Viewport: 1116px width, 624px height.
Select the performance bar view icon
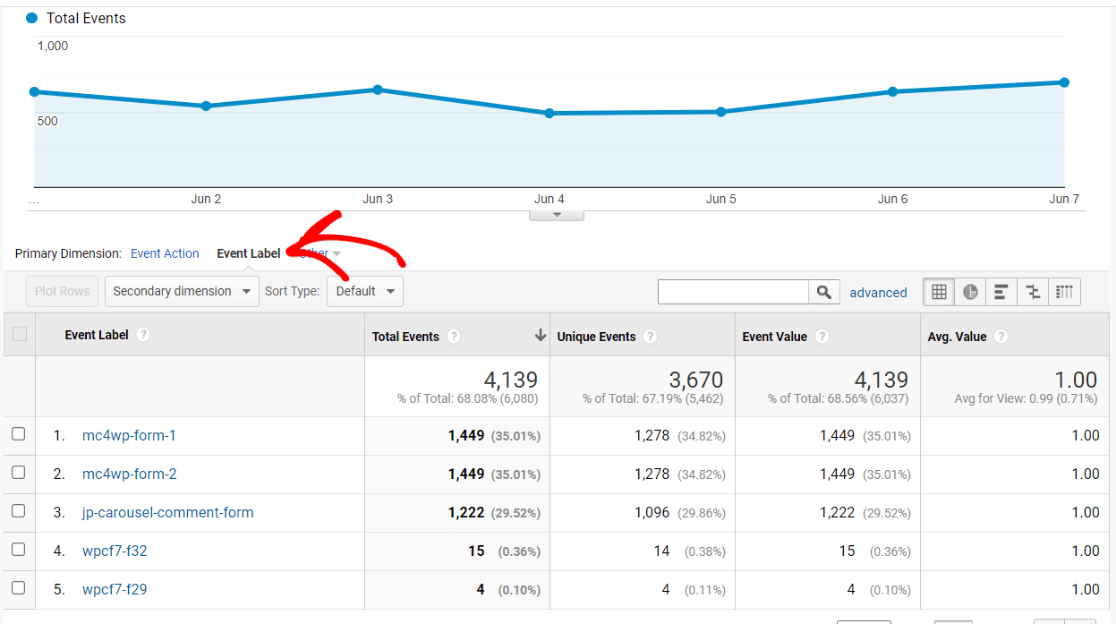pyautogui.click(x=1001, y=292)
